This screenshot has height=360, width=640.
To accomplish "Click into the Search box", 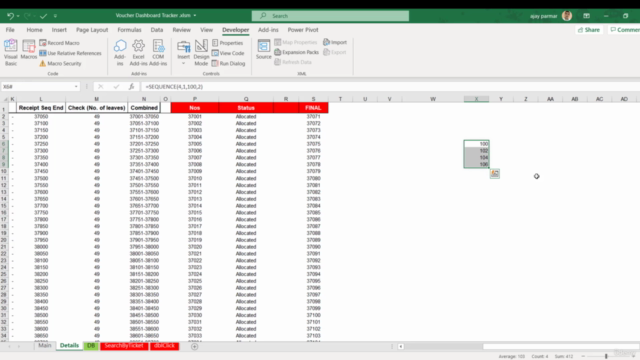I will [330, 16].
